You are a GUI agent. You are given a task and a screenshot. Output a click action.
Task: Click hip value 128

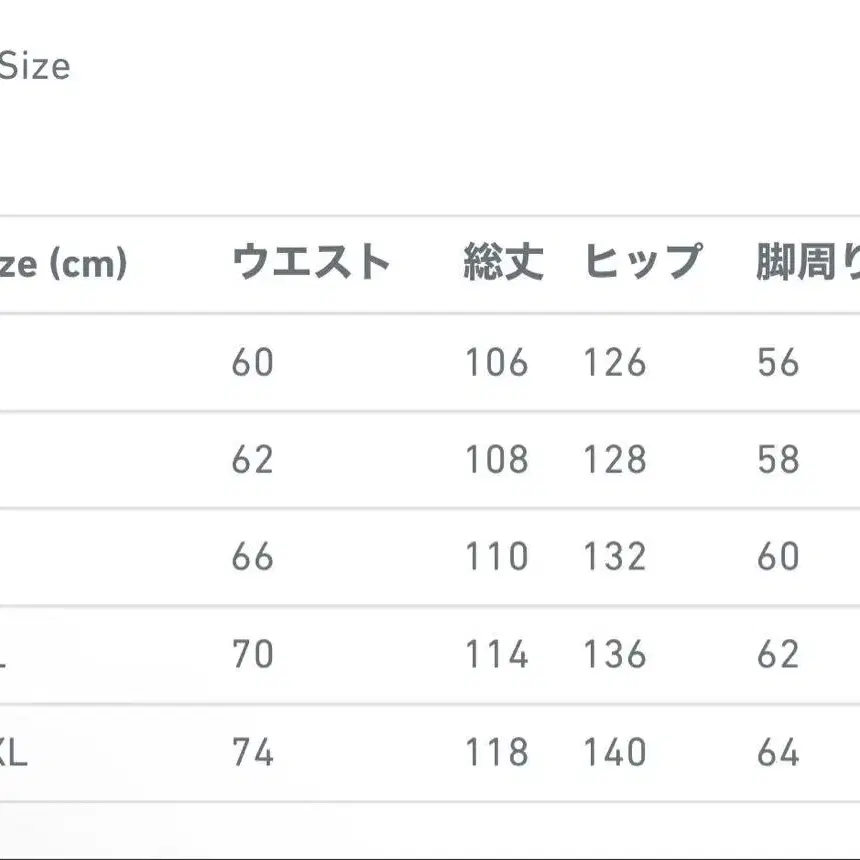point(615,459)
